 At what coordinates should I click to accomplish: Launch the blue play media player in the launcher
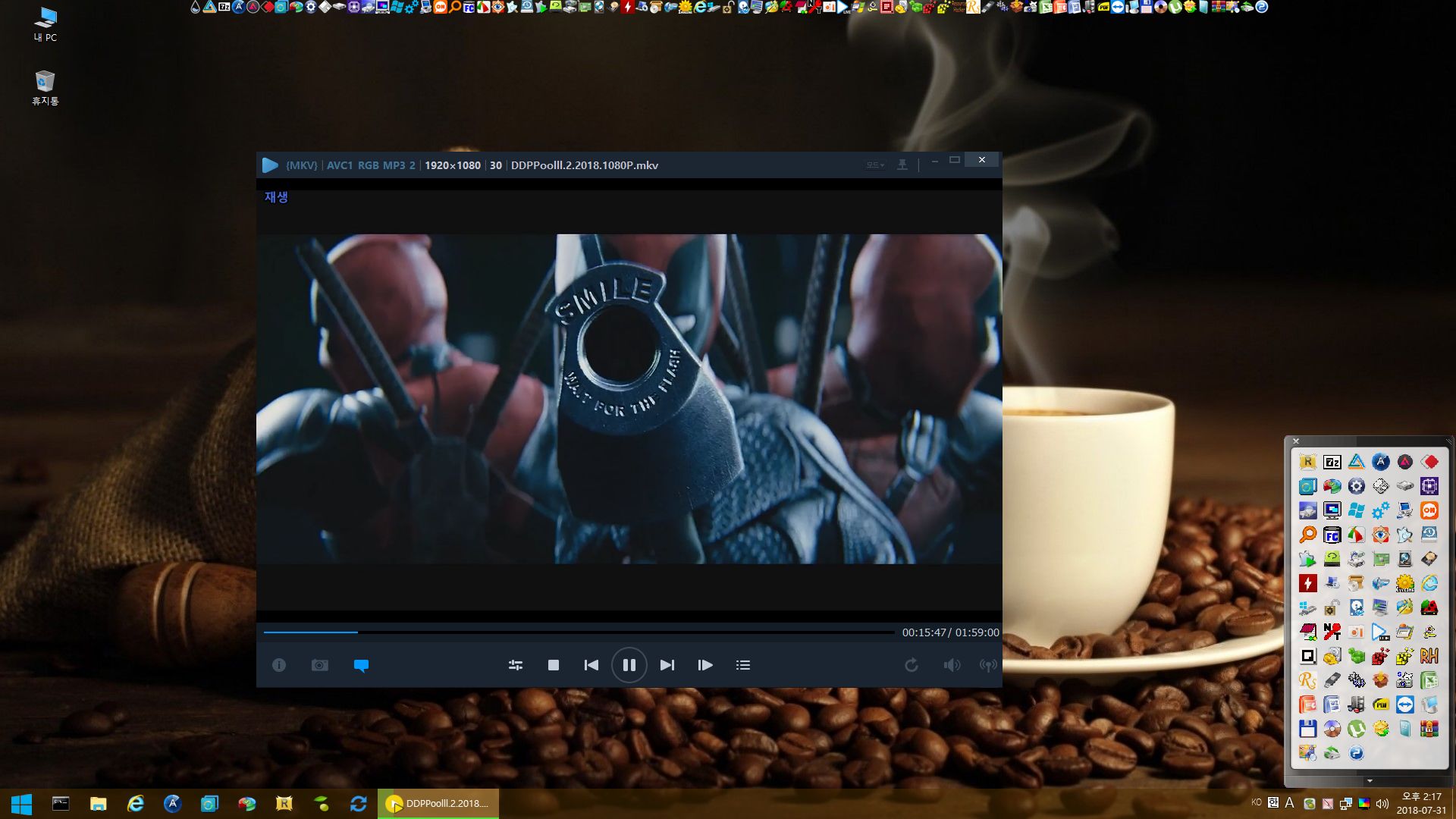click(x=1381, y=632)
